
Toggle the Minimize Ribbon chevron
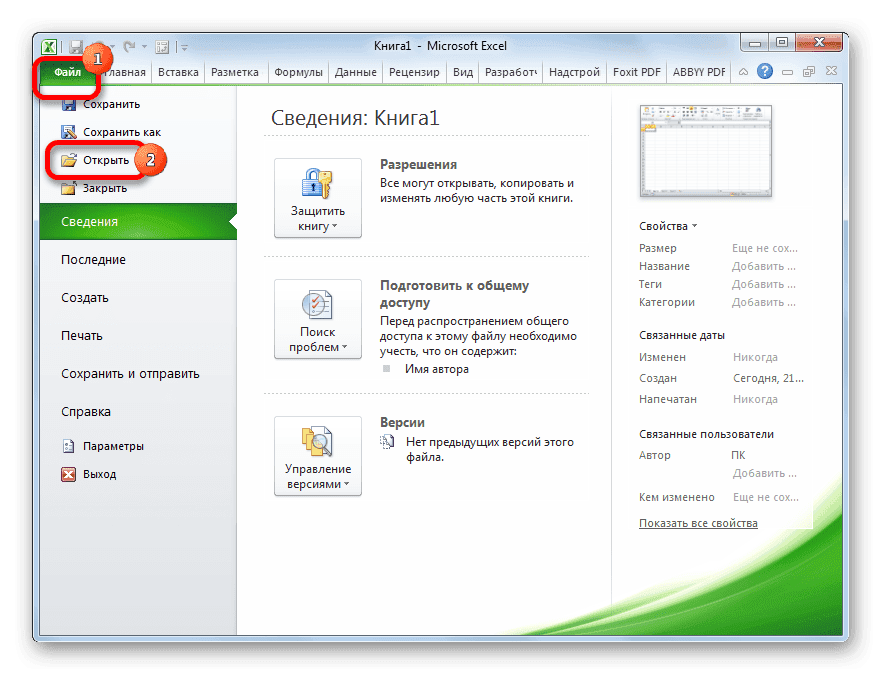[x=744, y=72]
